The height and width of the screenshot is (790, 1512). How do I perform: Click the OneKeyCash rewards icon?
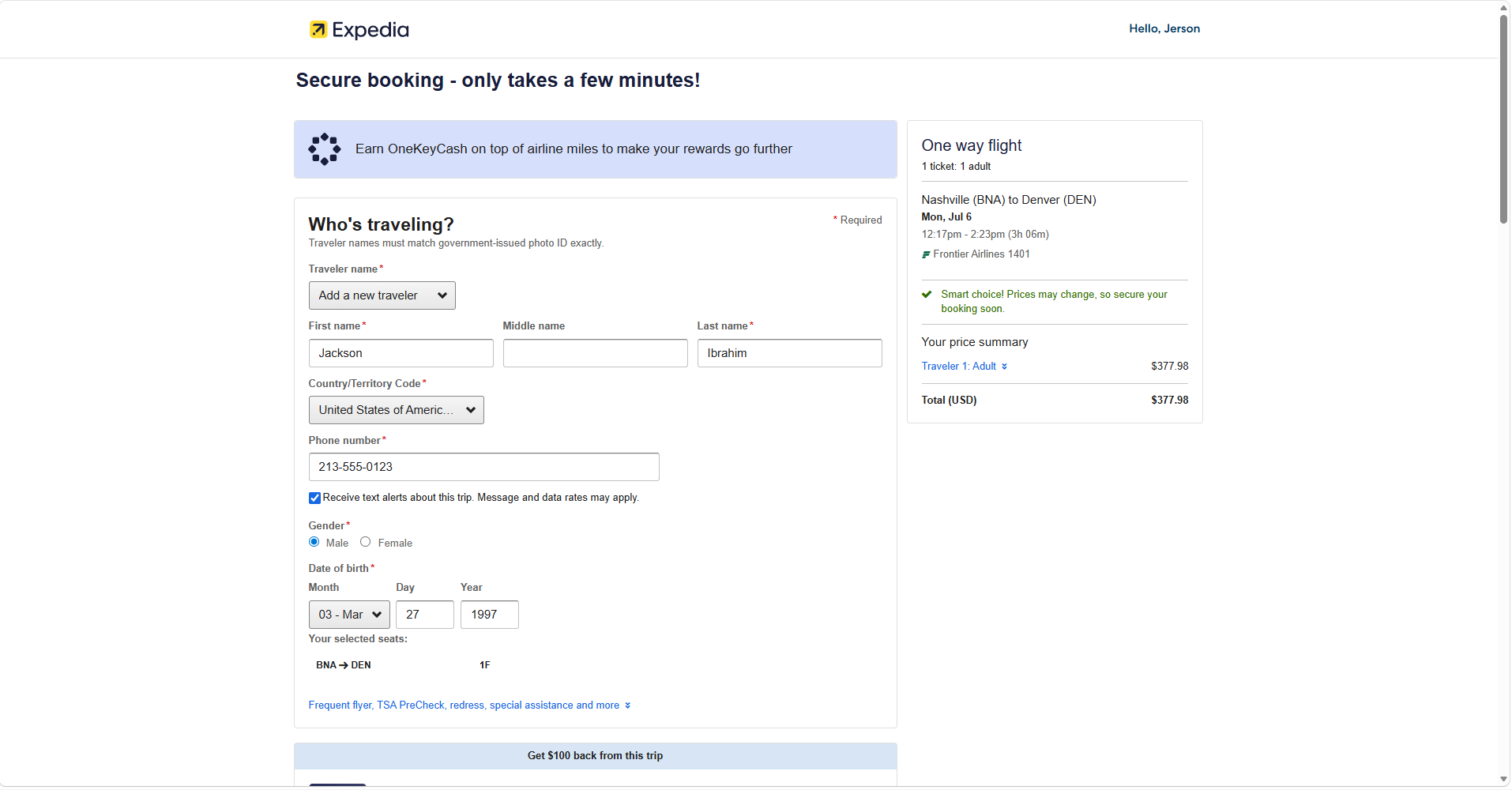[325, 149]
